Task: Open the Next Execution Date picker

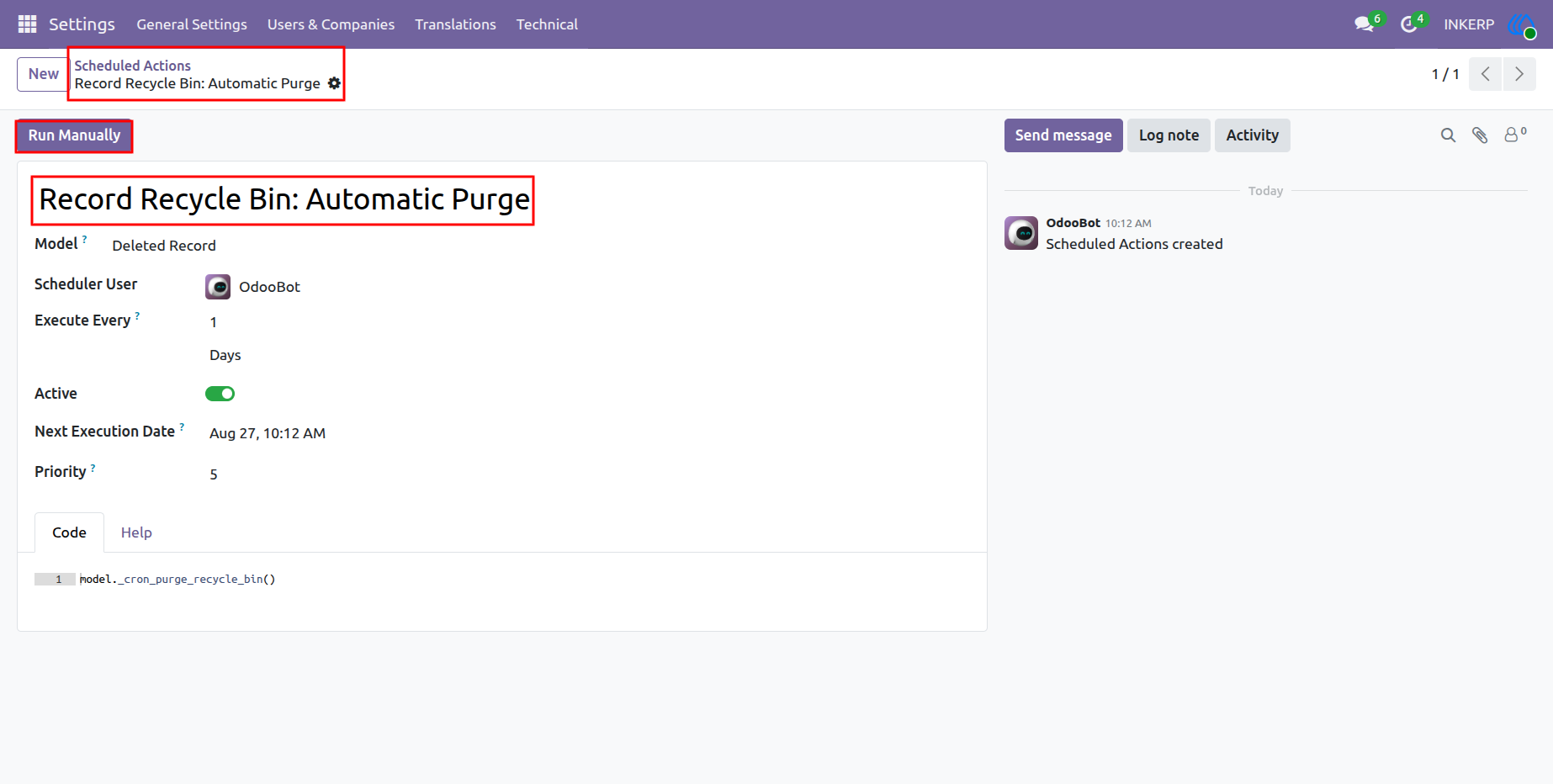Action: tap(268, 433)
